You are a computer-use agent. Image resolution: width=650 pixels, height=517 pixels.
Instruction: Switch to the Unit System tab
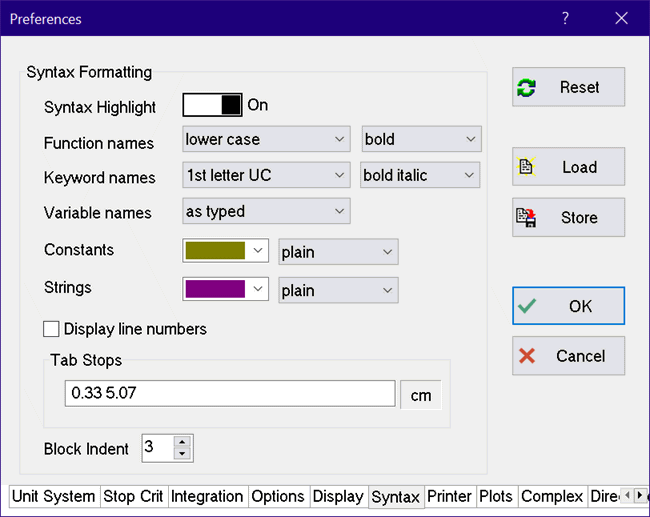[55, 496]
